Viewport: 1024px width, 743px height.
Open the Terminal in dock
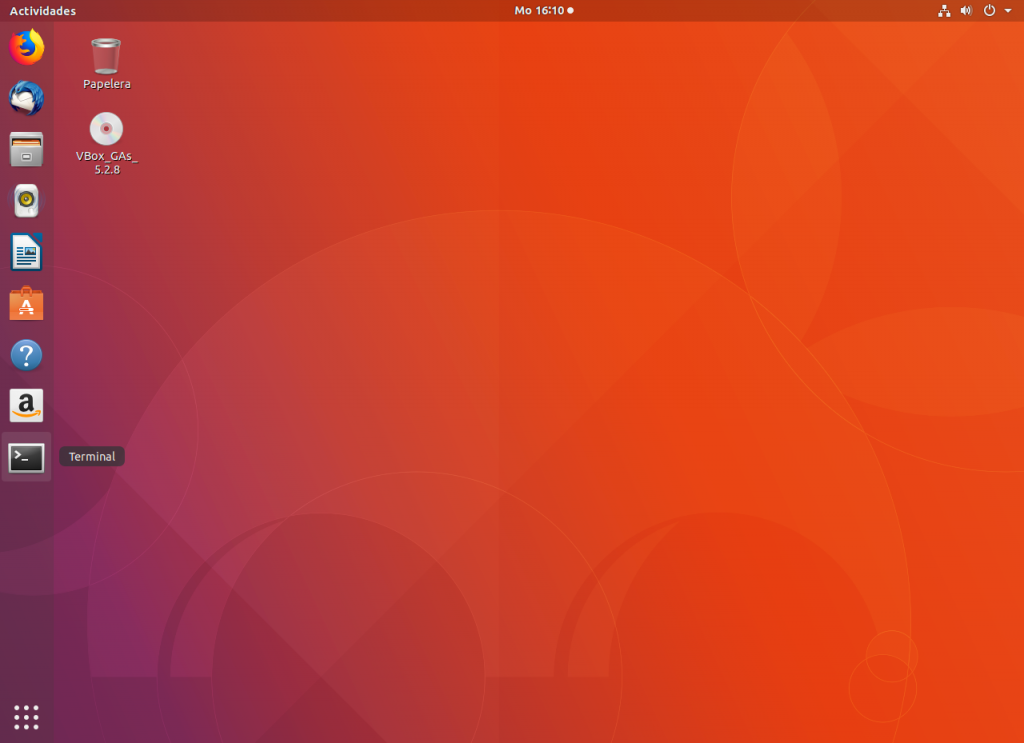[x=26, y=457]
